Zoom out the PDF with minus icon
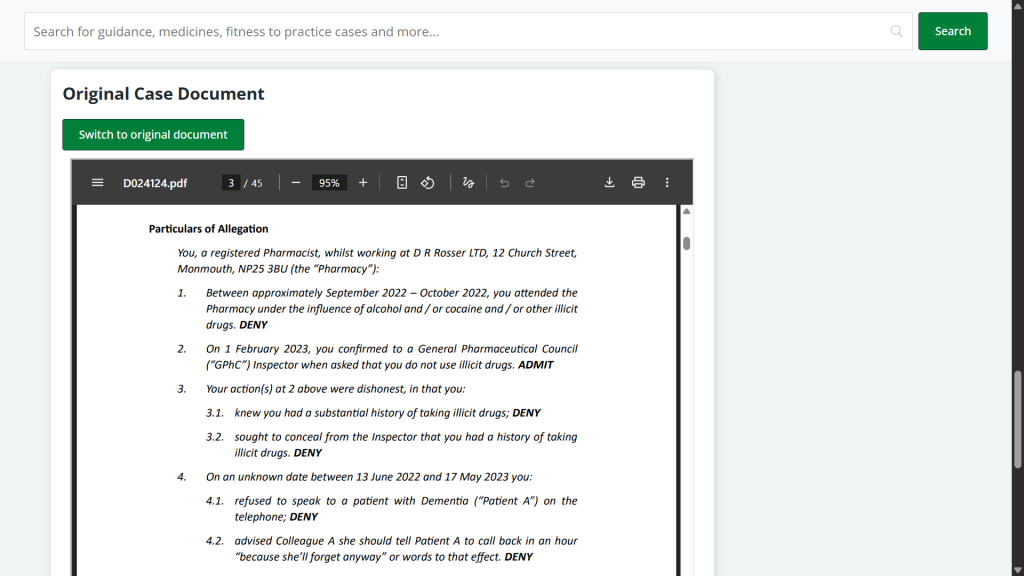1024x576 pixels. 296,183
